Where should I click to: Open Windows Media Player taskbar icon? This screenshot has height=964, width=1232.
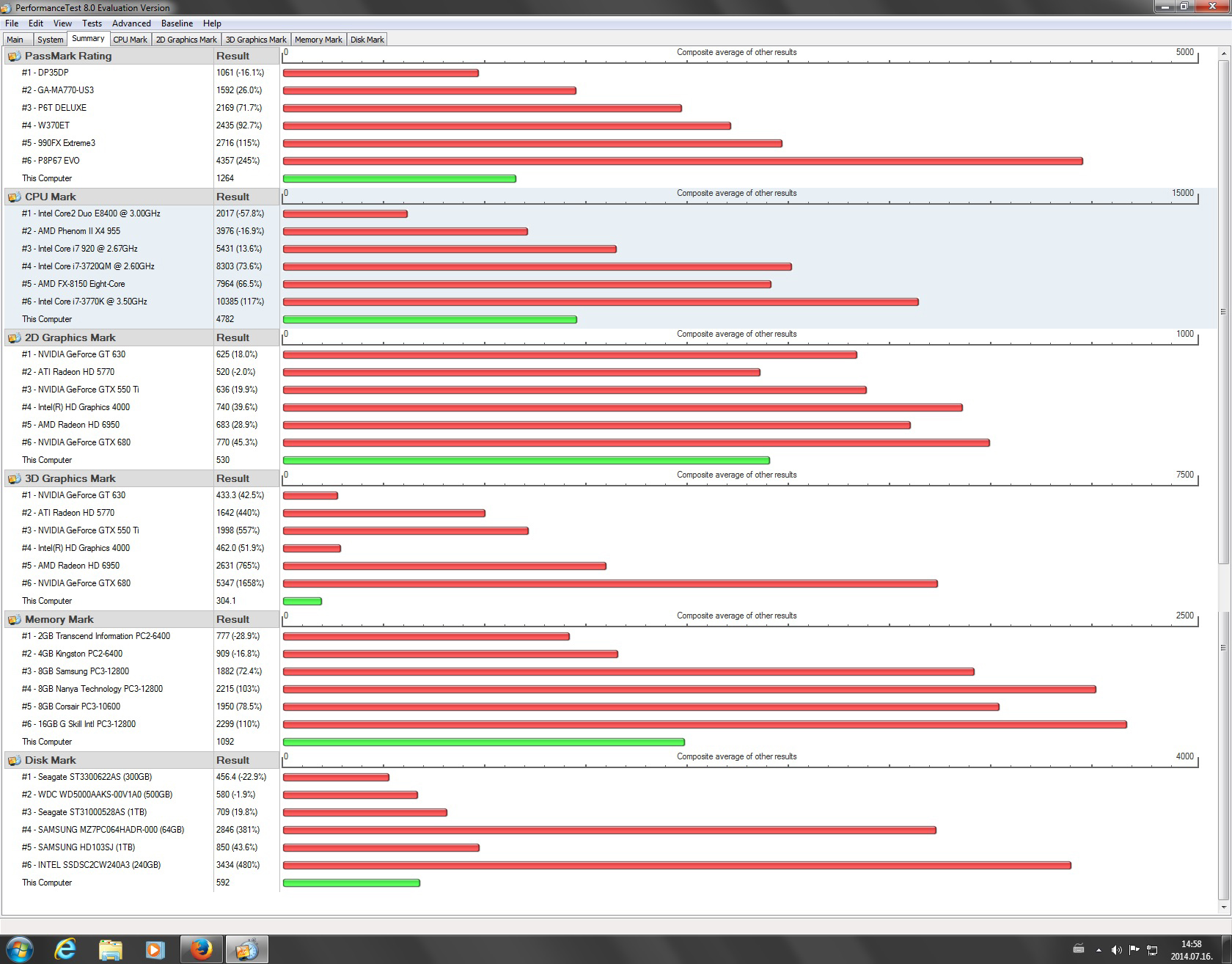pyautogui.click(x=155, y=949)
